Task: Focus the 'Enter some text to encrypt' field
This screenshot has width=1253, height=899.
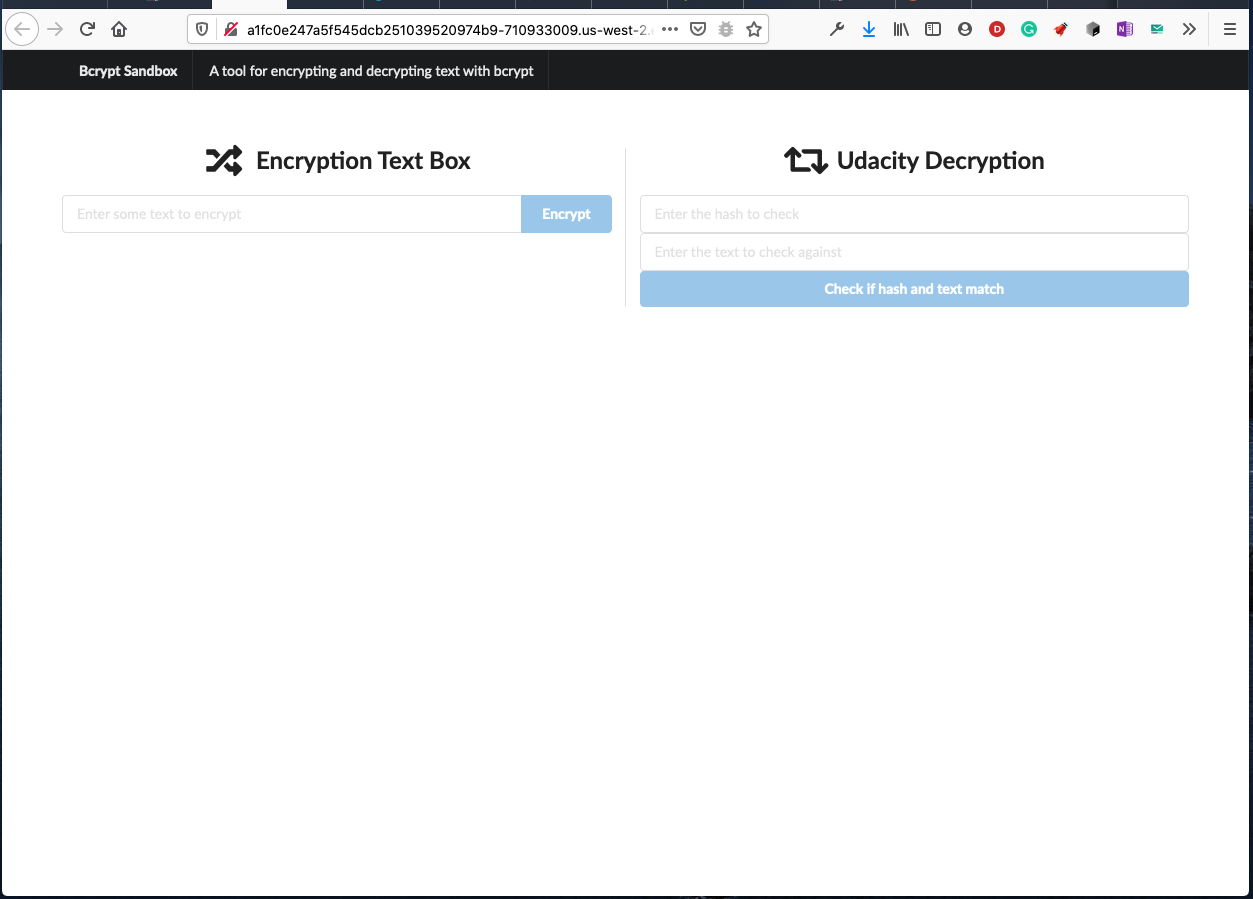Action: tap(292, 214)
